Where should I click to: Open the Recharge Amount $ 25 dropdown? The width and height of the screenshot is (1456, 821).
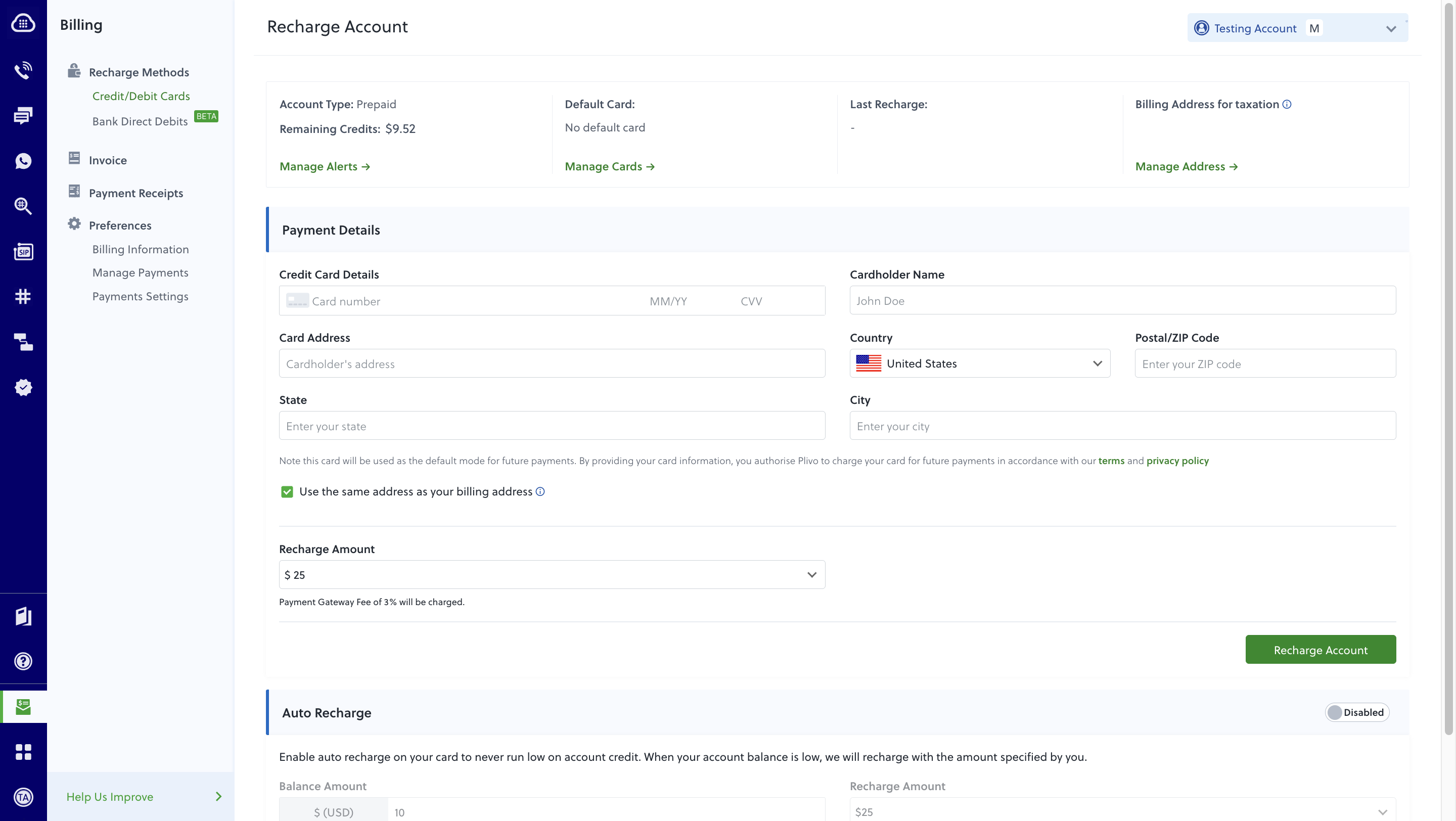(x=552, y=575)
